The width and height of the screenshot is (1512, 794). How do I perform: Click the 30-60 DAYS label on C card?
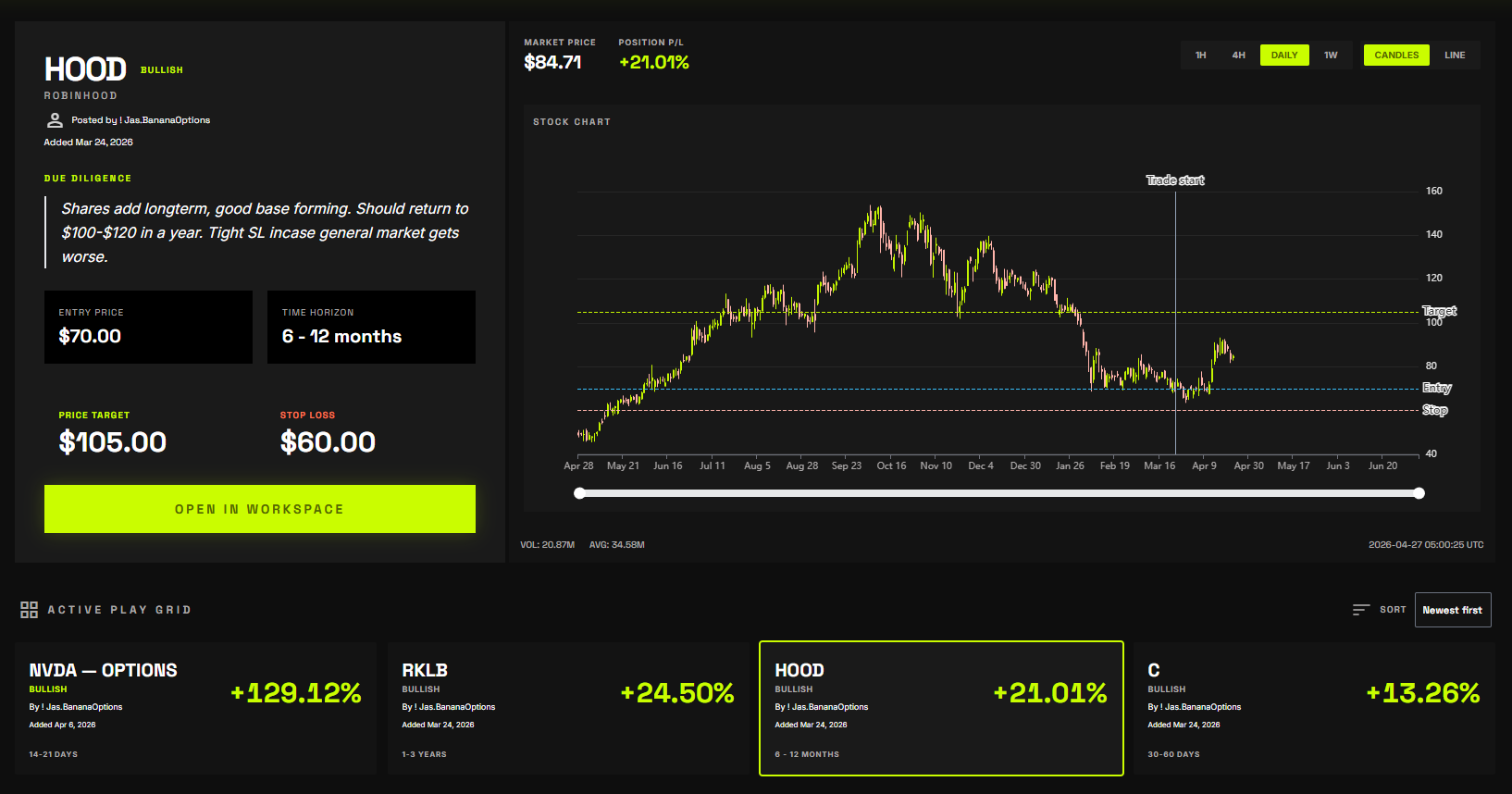1173,754
